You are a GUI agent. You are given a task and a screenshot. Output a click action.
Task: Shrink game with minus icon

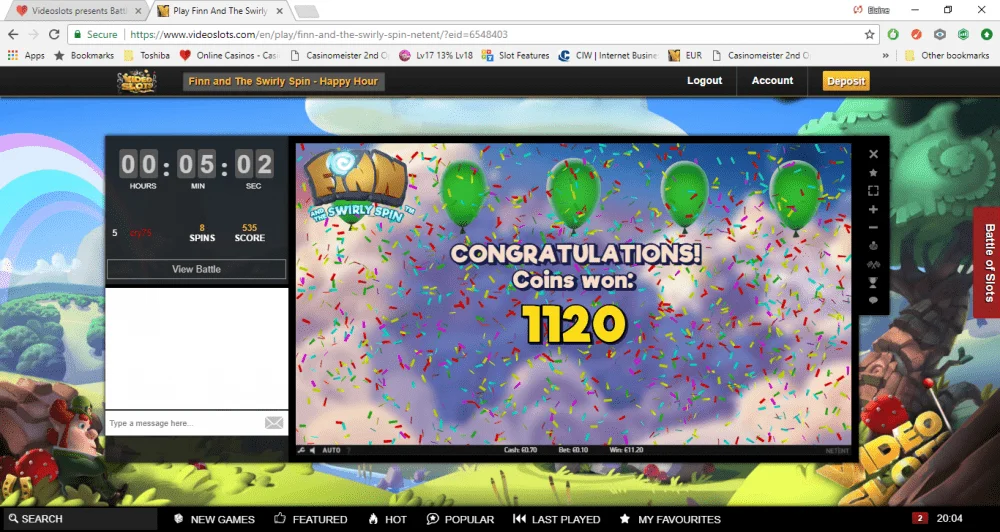[x=874, y=228]
